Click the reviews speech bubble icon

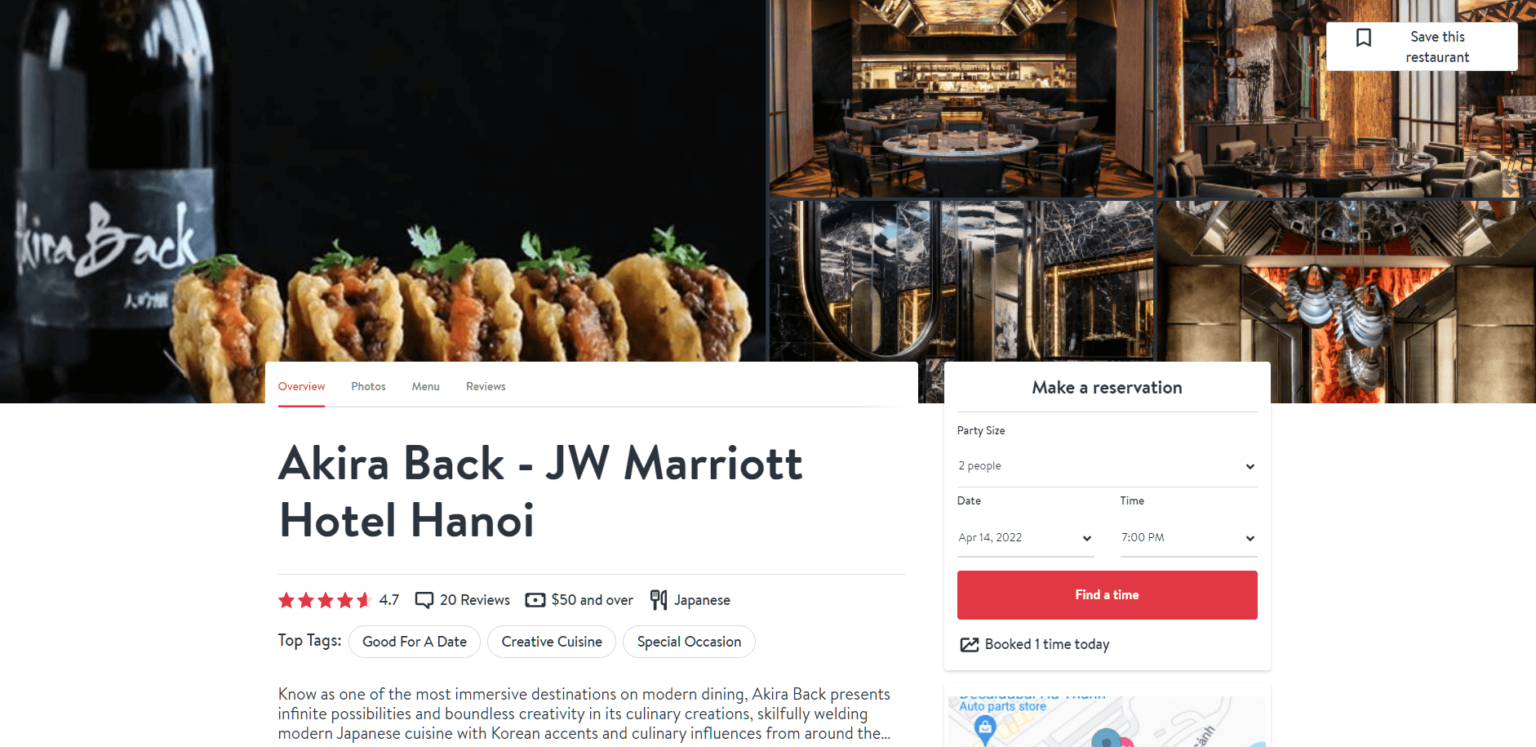point(424,600)
